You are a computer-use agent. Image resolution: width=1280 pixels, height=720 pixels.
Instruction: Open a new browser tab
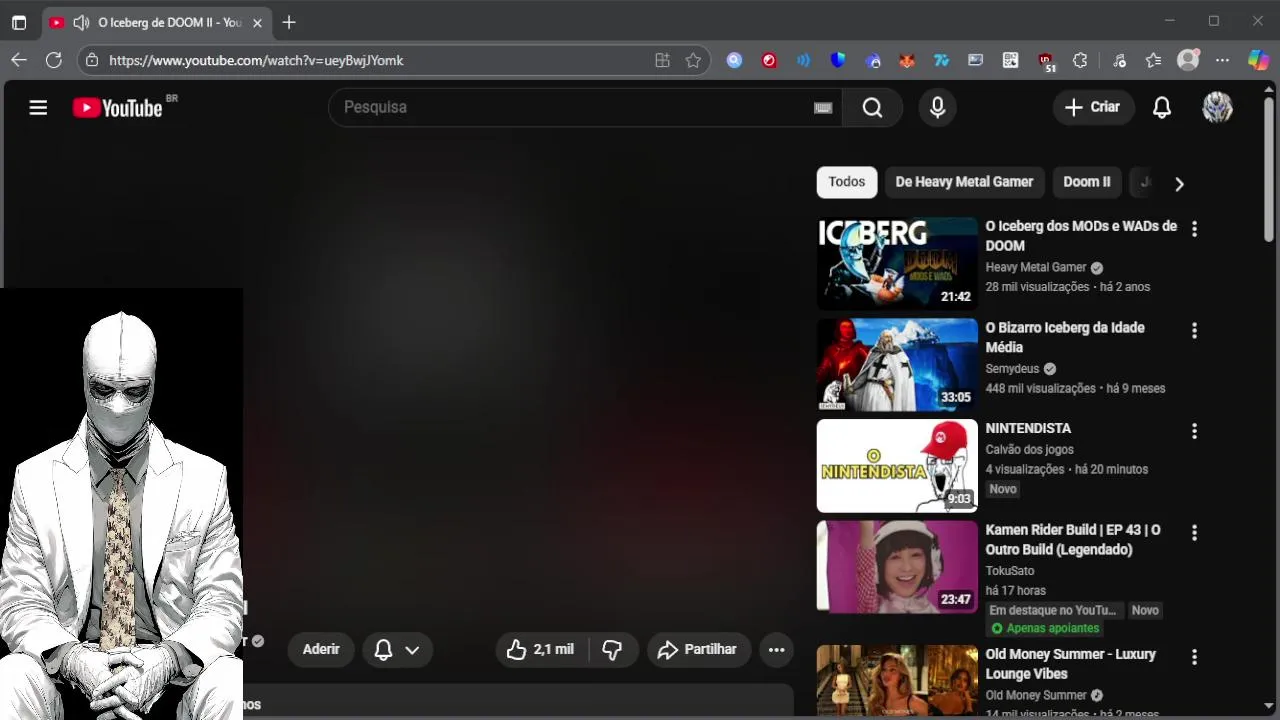coord(289,22)
